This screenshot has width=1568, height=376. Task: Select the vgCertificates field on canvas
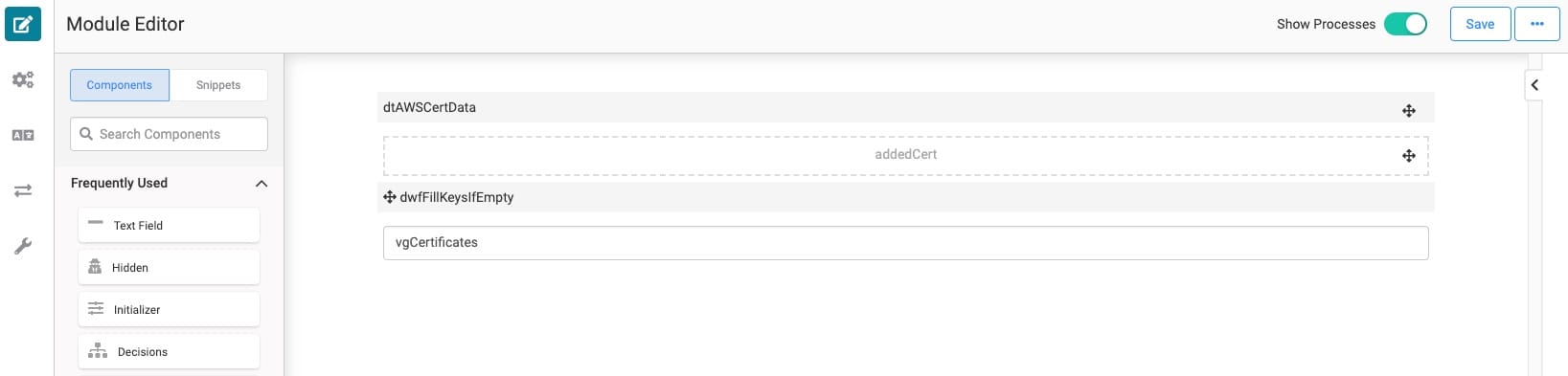(x=905, y=243)
